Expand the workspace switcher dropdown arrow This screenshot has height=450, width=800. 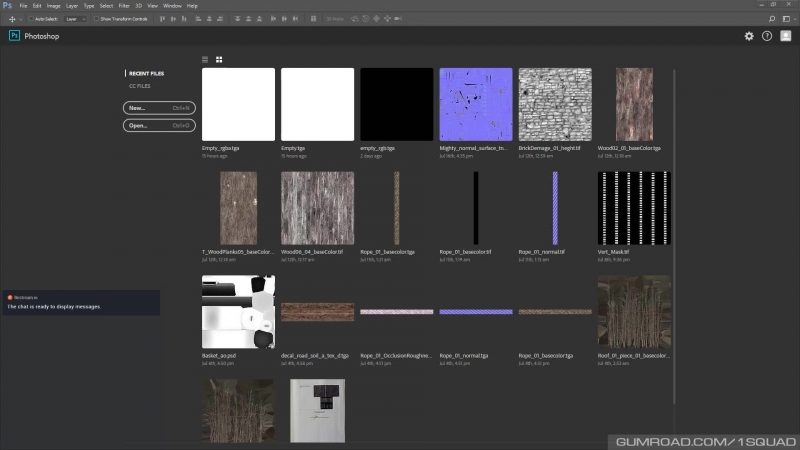point(795,19)
